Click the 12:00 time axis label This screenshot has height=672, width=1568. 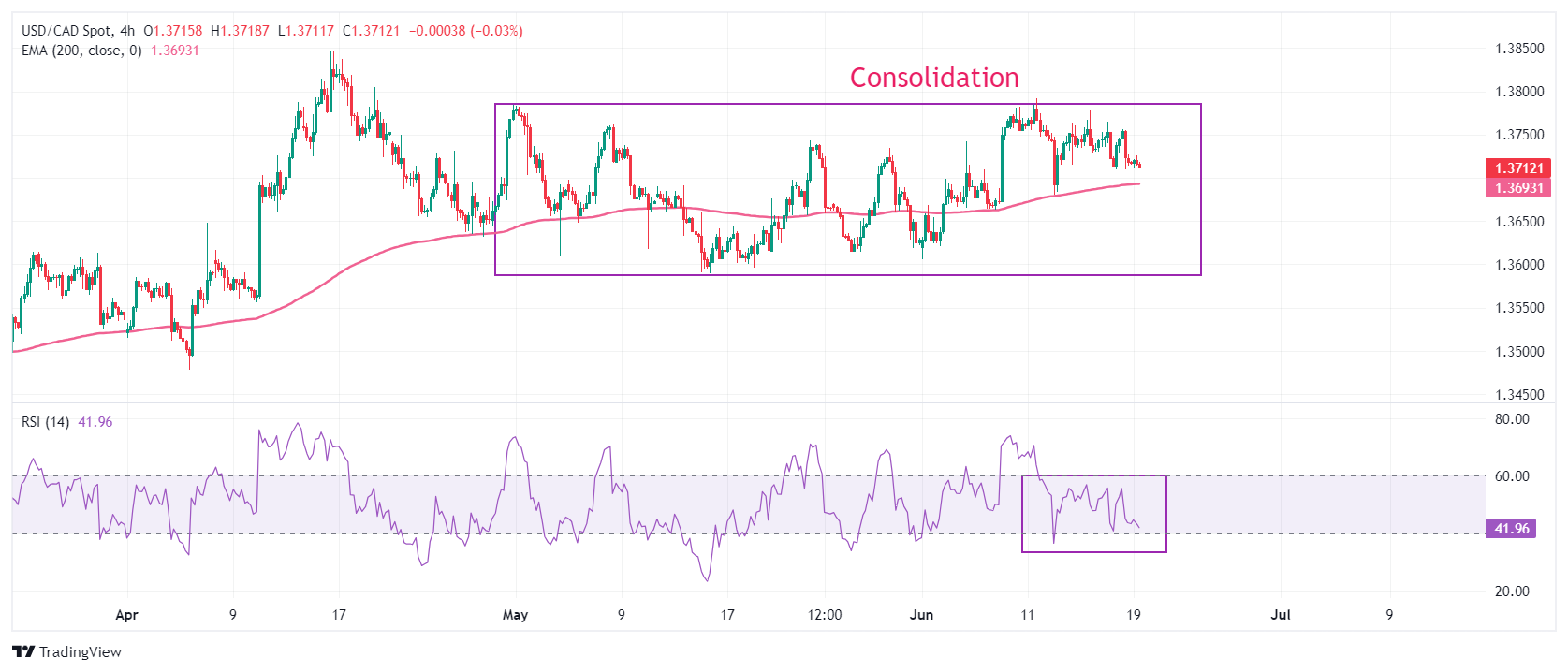pos(825,615)
